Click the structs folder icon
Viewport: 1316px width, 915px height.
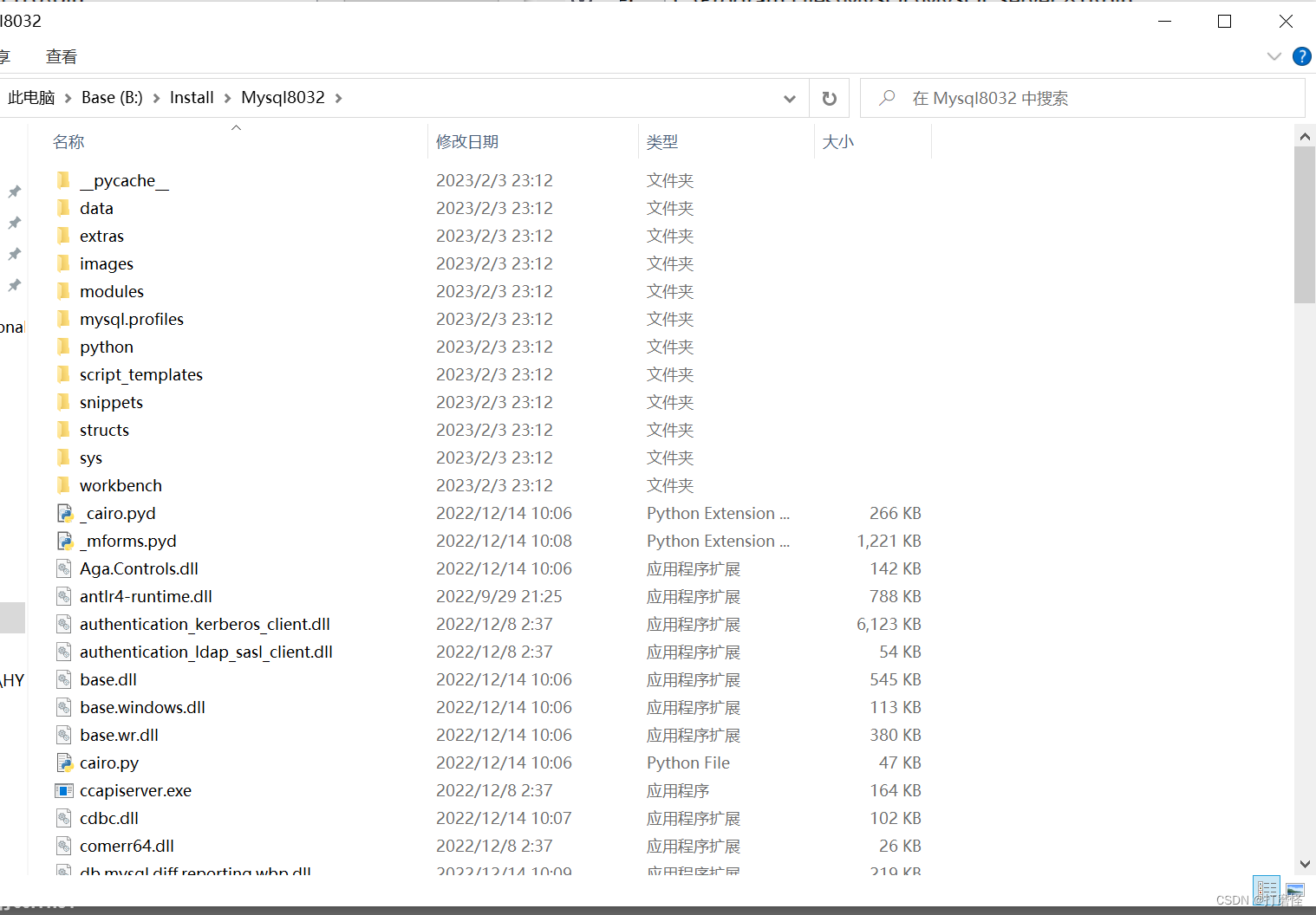tap(63, 430)
